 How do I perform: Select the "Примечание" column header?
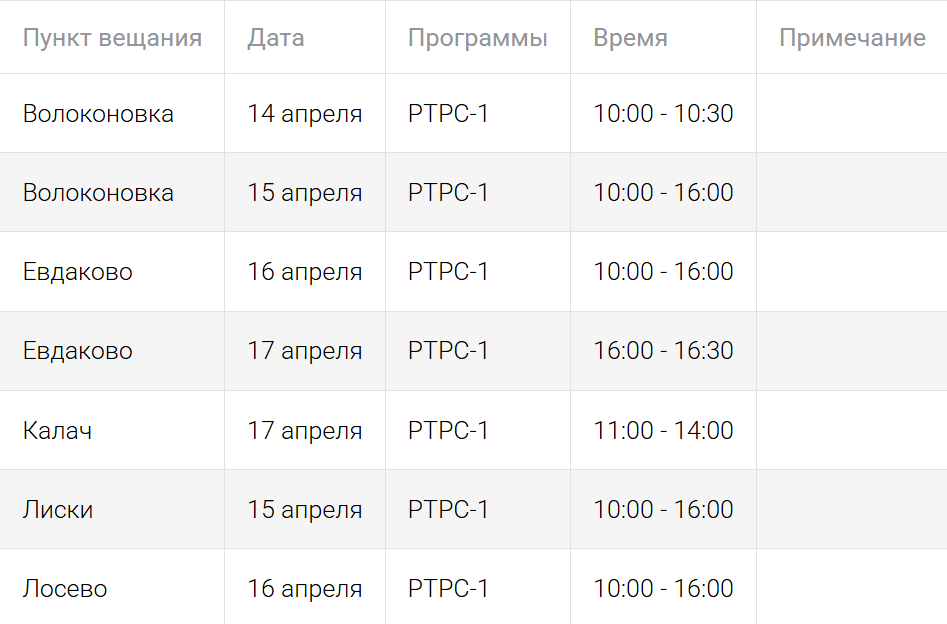click(852, 38)
